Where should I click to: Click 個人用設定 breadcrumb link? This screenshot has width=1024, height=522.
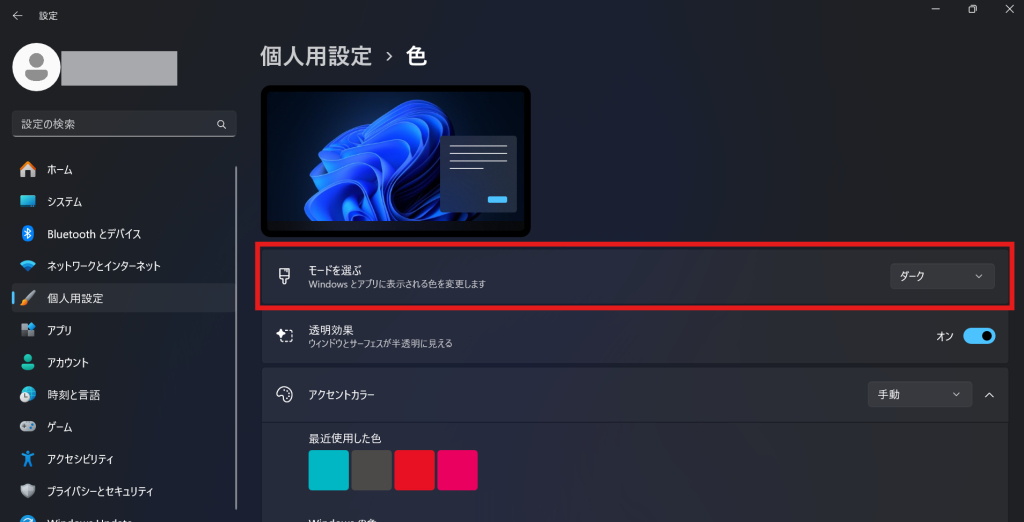316,56
